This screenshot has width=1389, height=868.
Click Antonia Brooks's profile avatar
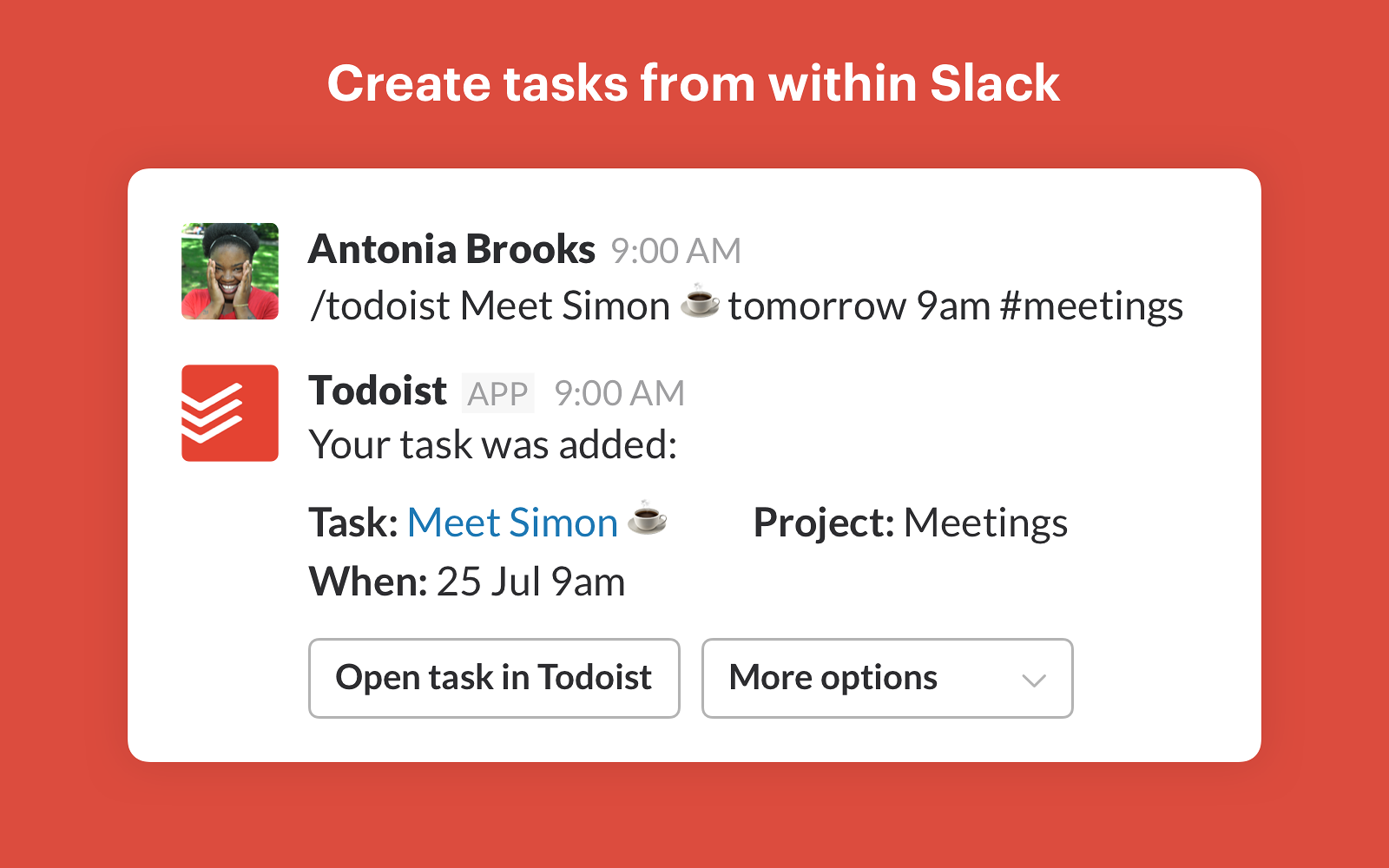[228, 271]
